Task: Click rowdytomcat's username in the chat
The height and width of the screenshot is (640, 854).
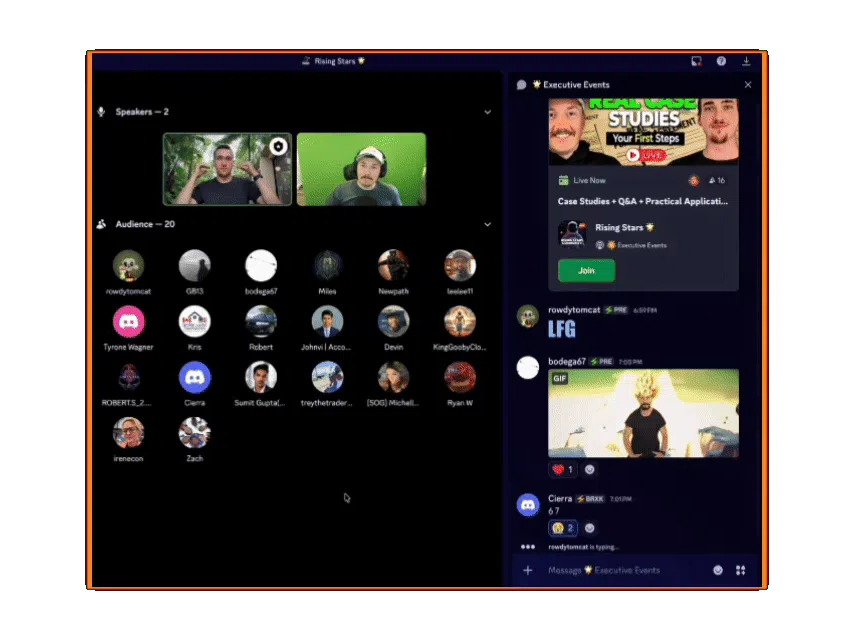Action: tap(574, 310)
